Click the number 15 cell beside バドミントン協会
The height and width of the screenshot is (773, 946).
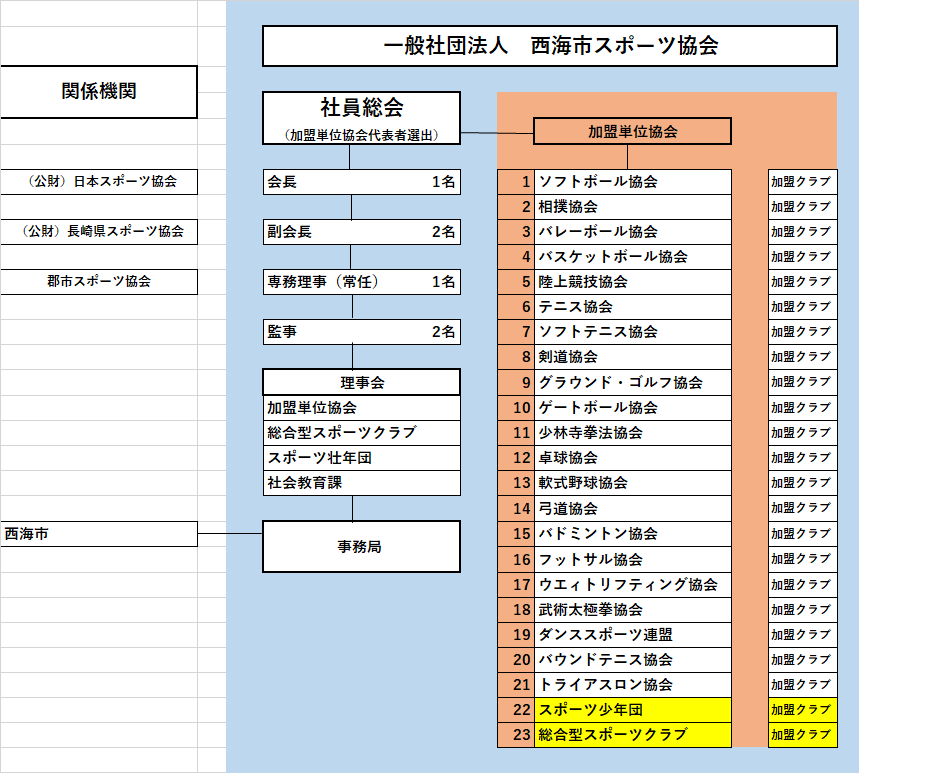516,534
